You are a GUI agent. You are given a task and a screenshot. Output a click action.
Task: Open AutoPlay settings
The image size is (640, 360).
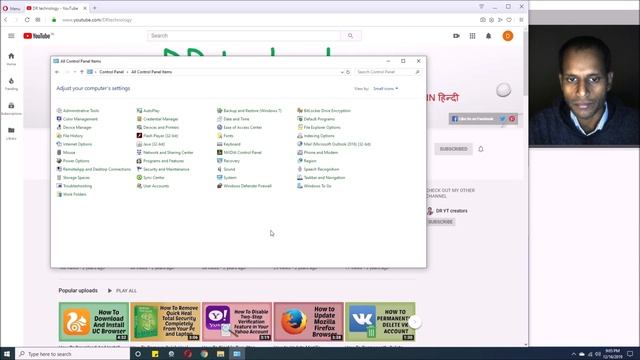pos(148,111)
